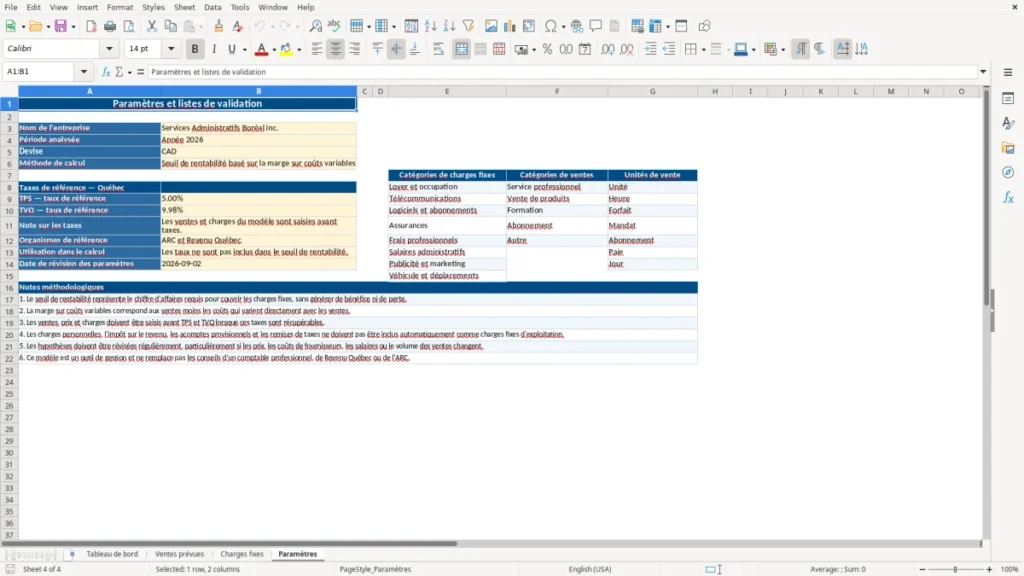Viewport: 1024px width, 576px height.
Task: Sort descending with the Z-A icon
Action: tap(449, 26)
